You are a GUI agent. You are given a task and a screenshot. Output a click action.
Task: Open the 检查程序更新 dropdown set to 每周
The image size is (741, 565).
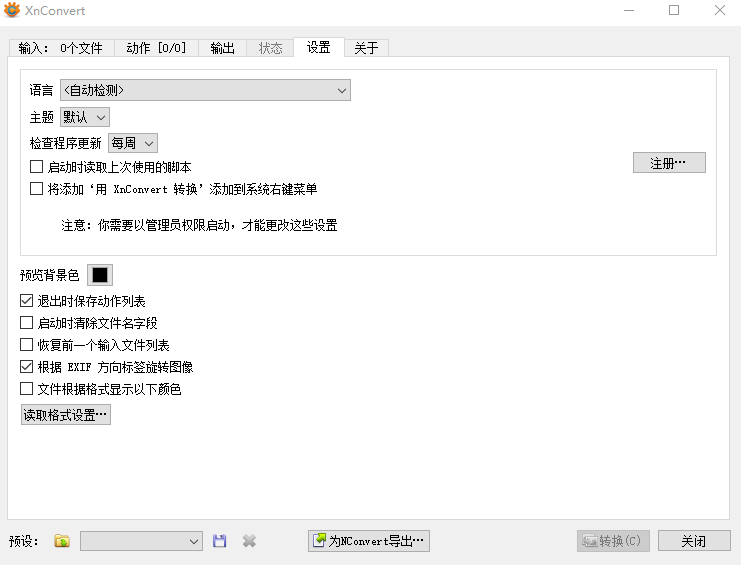[x=133, y=143]
